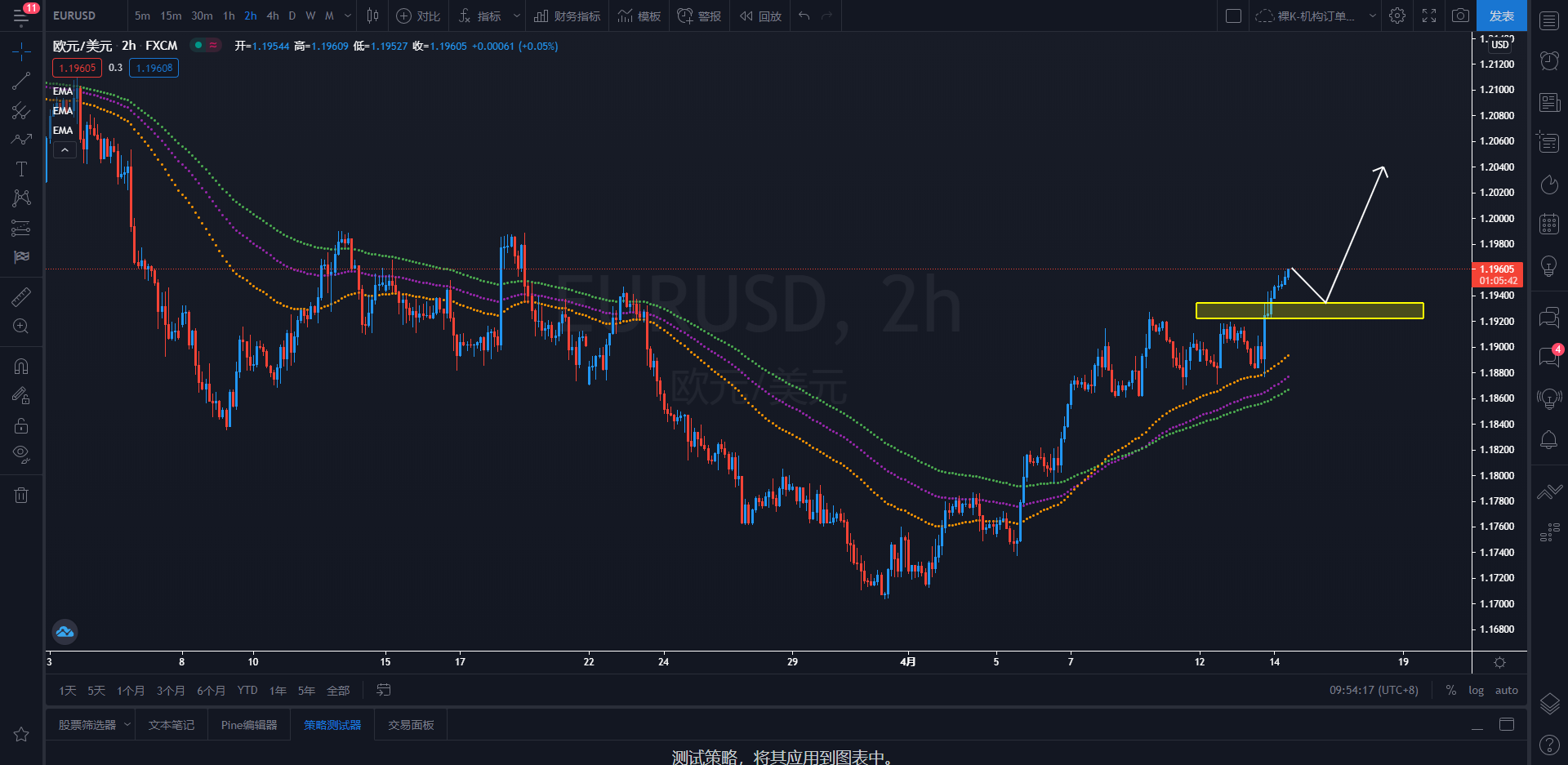Toggle log scale on price axis
The height and width of the screenshot is (765, 1568).
click(1476, 690)
